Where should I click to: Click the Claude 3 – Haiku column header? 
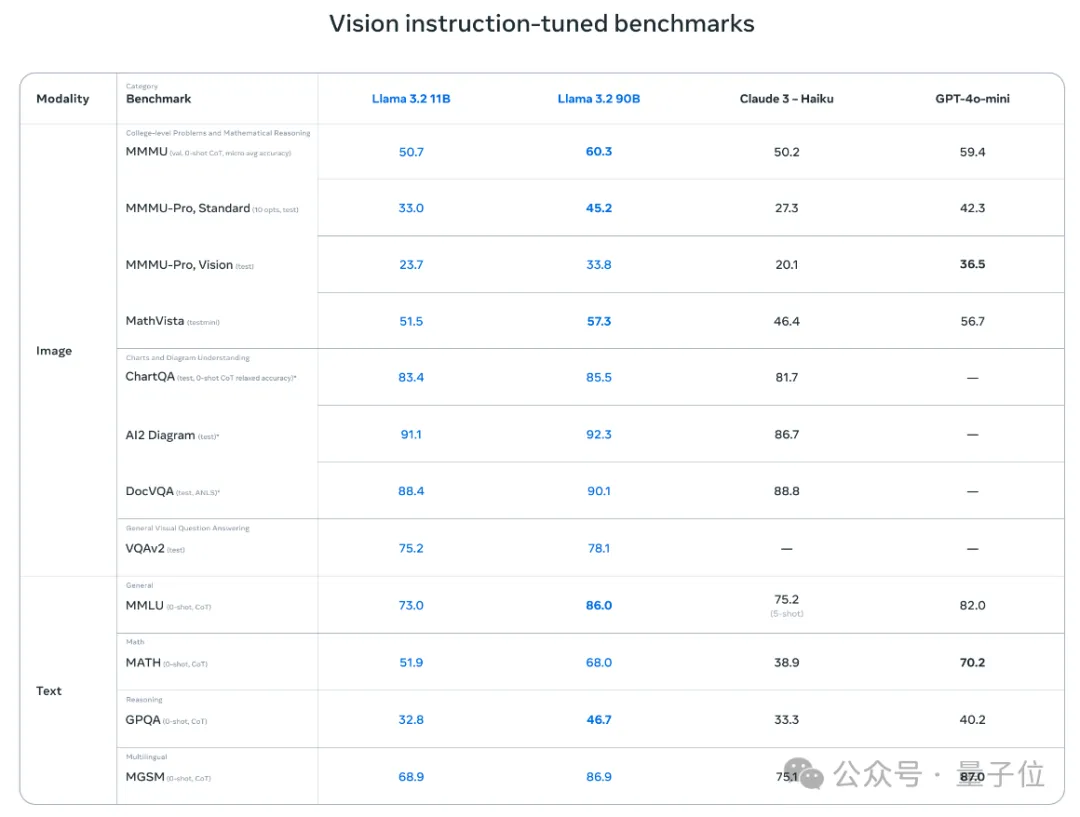pyautogui.click(x=787, y=99)
